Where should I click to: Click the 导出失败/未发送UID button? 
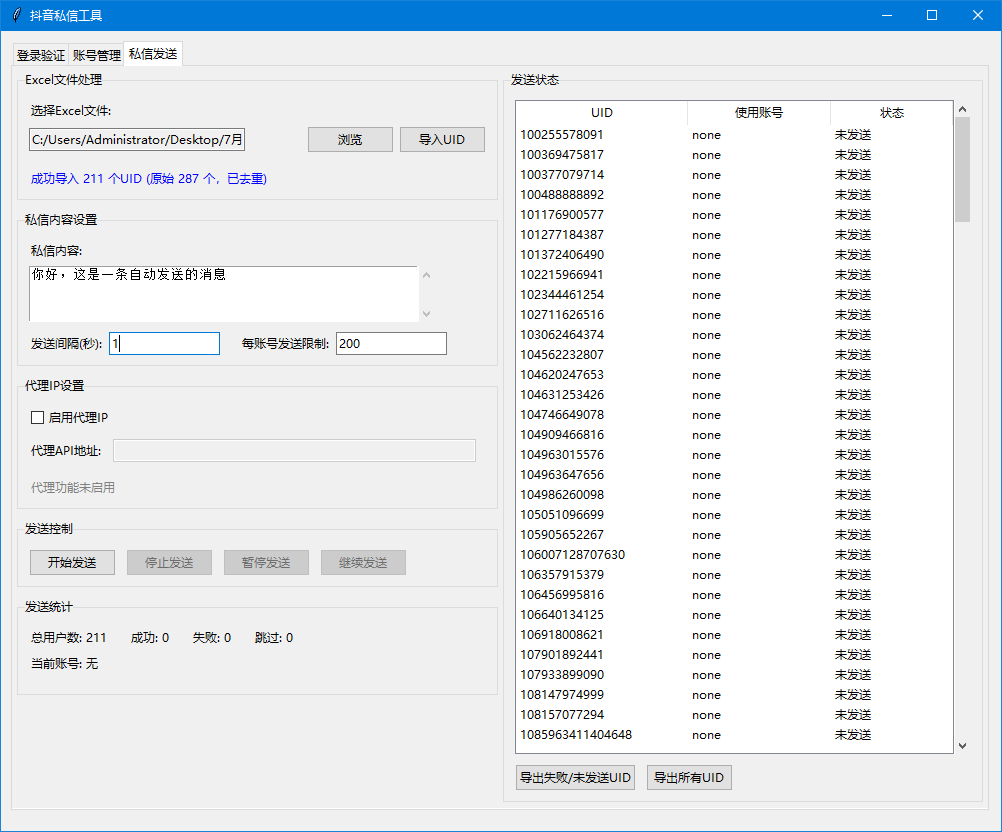(x=575, y=778)
